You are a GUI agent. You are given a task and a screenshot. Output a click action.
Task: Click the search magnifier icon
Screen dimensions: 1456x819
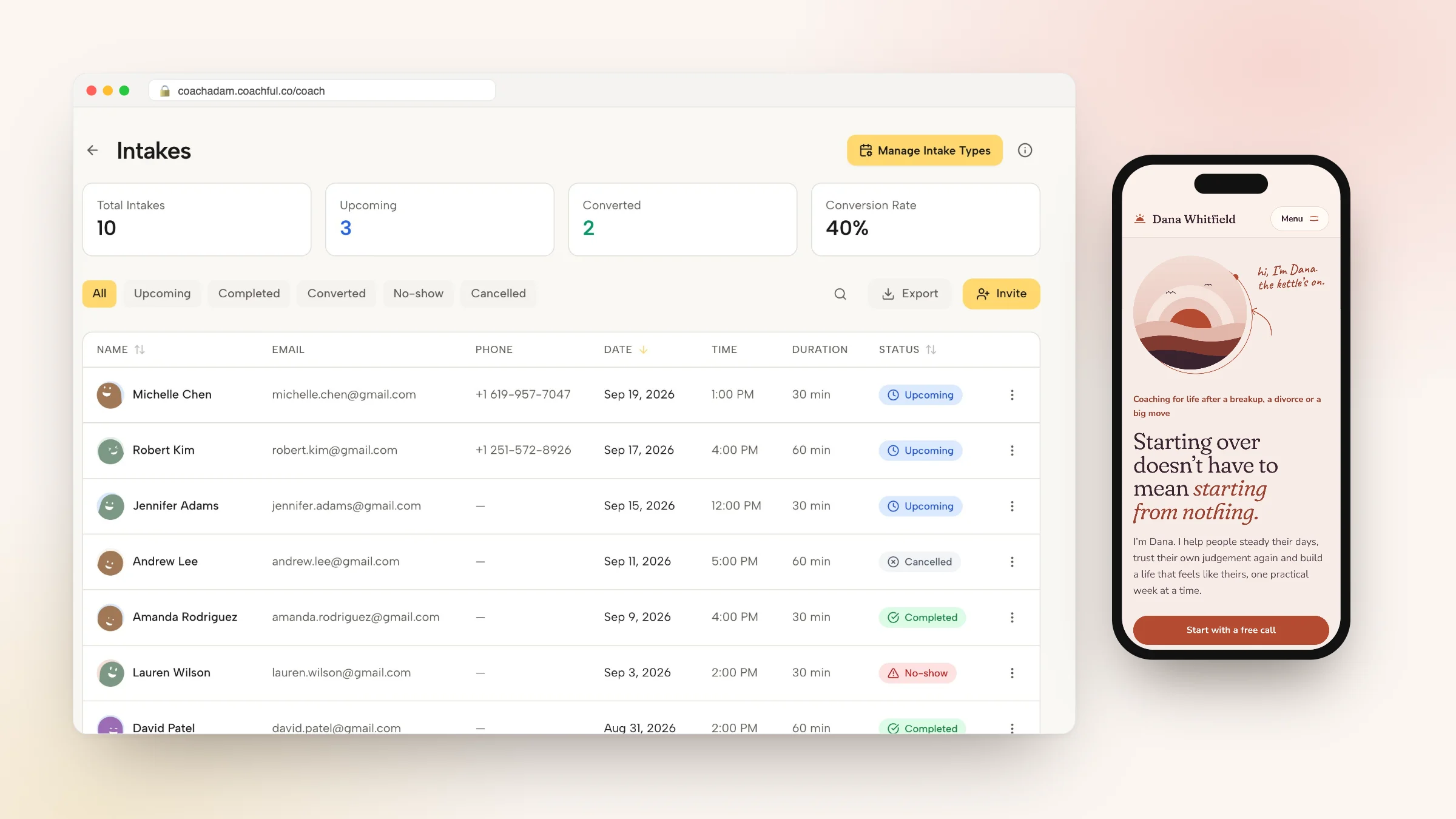click(x=840, y=294)
